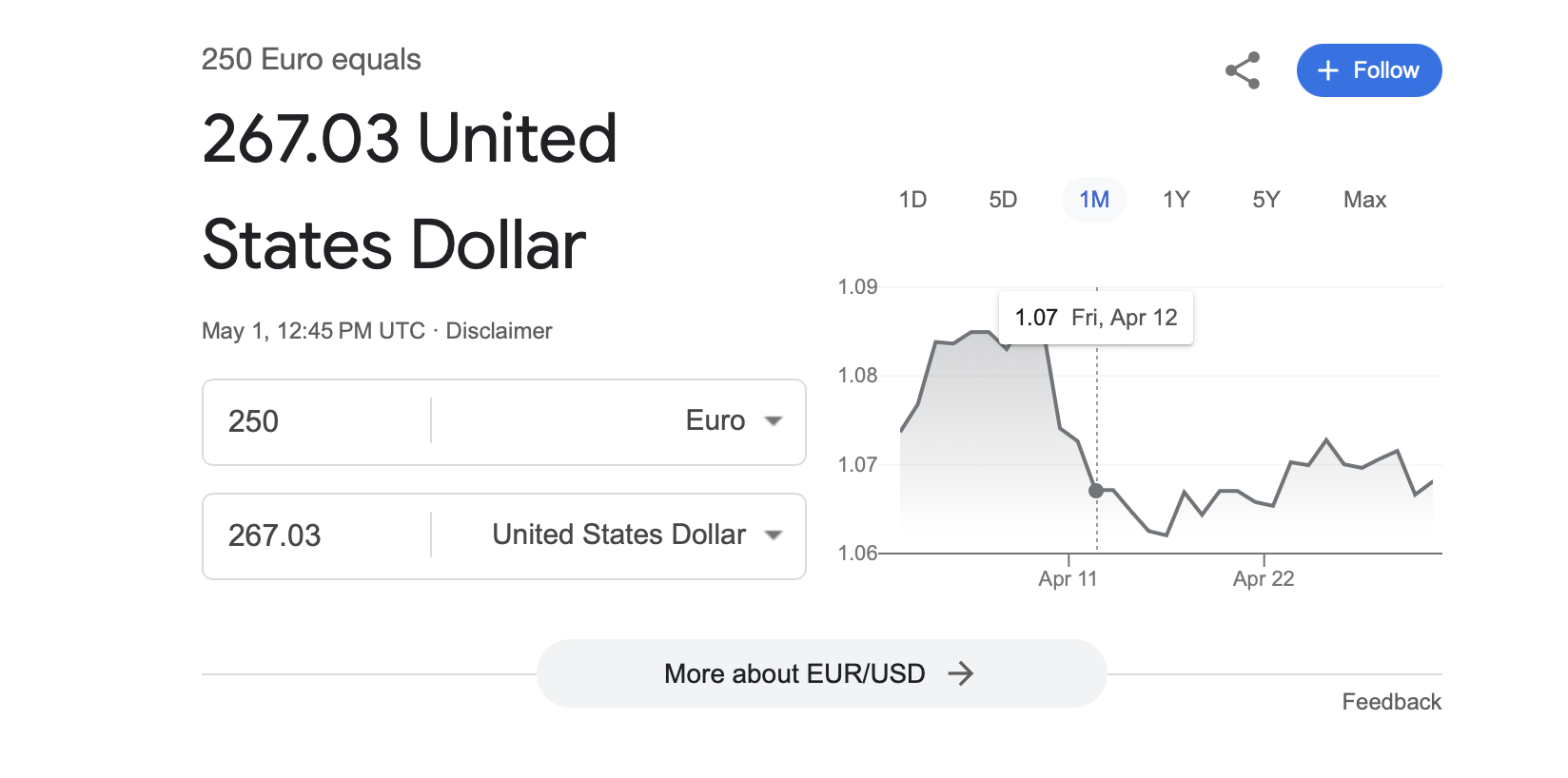
Task: Click the Apr 12 data point on chart
Action: click(1096, 491)
